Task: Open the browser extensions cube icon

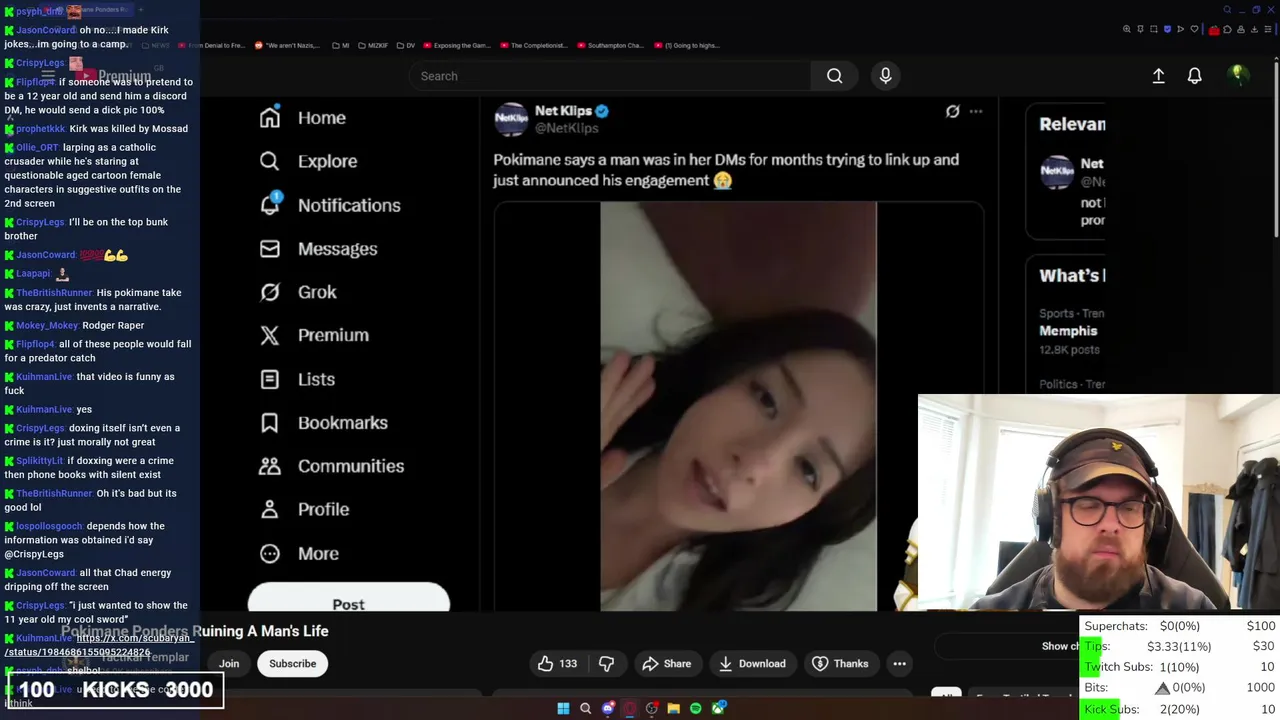Action: point(1227,29)
